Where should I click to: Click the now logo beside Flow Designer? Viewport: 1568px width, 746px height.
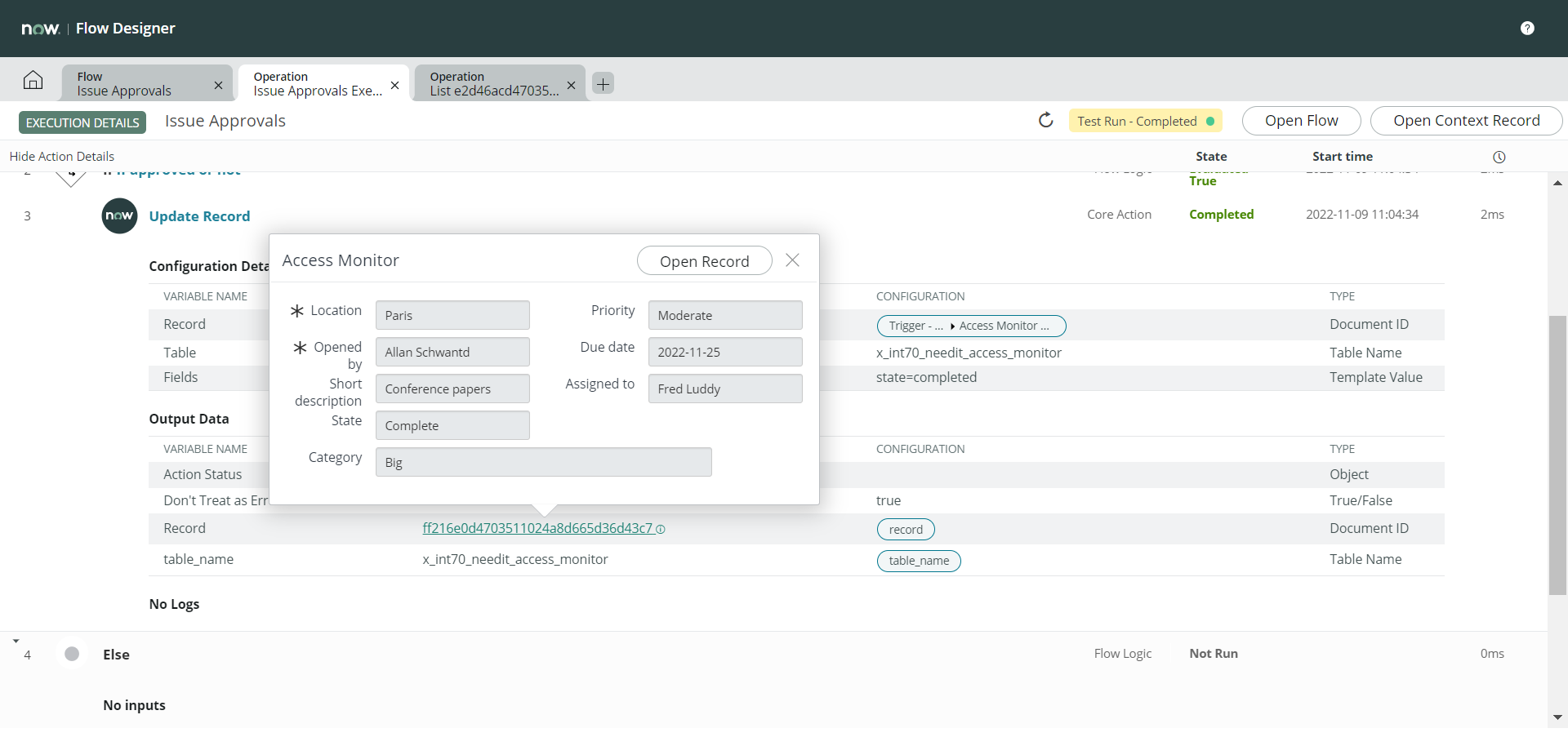pyautogui.click(x=41, y=28)
